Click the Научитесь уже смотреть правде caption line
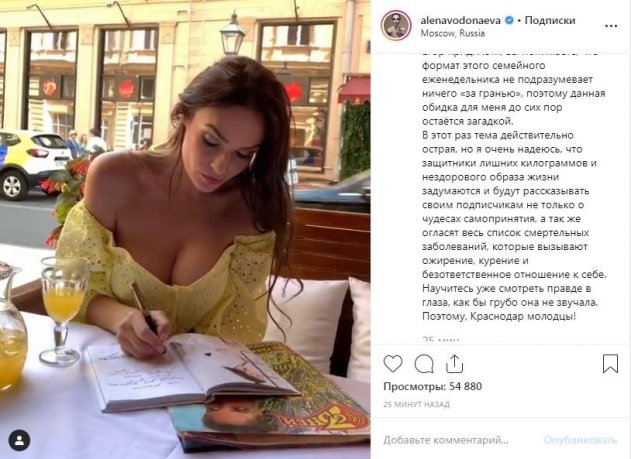This screenshot has height=459, width=631. 506,288
